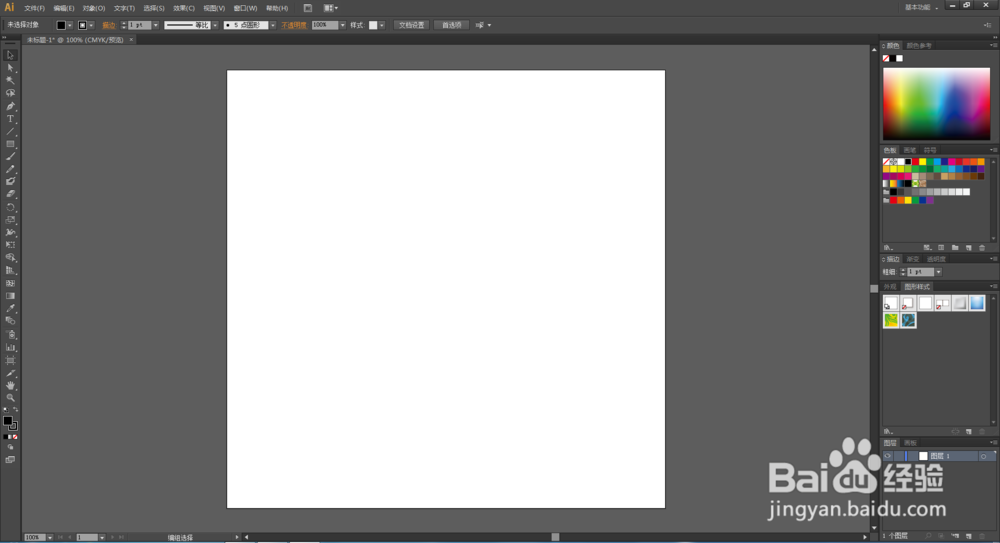Open stroke weight dropdown in control bar

click(156, 26)
